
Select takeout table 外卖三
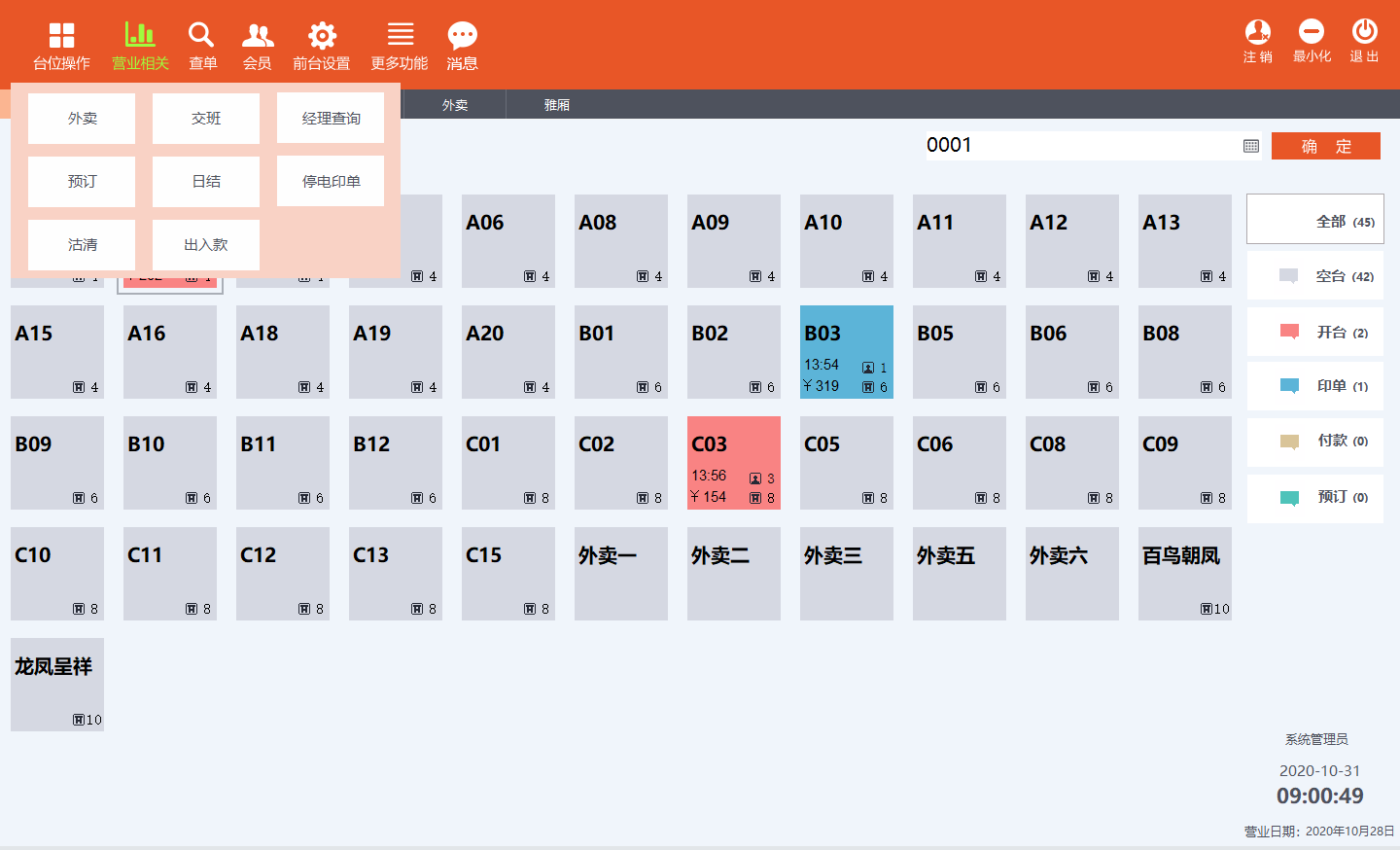[x=847, y=574]
